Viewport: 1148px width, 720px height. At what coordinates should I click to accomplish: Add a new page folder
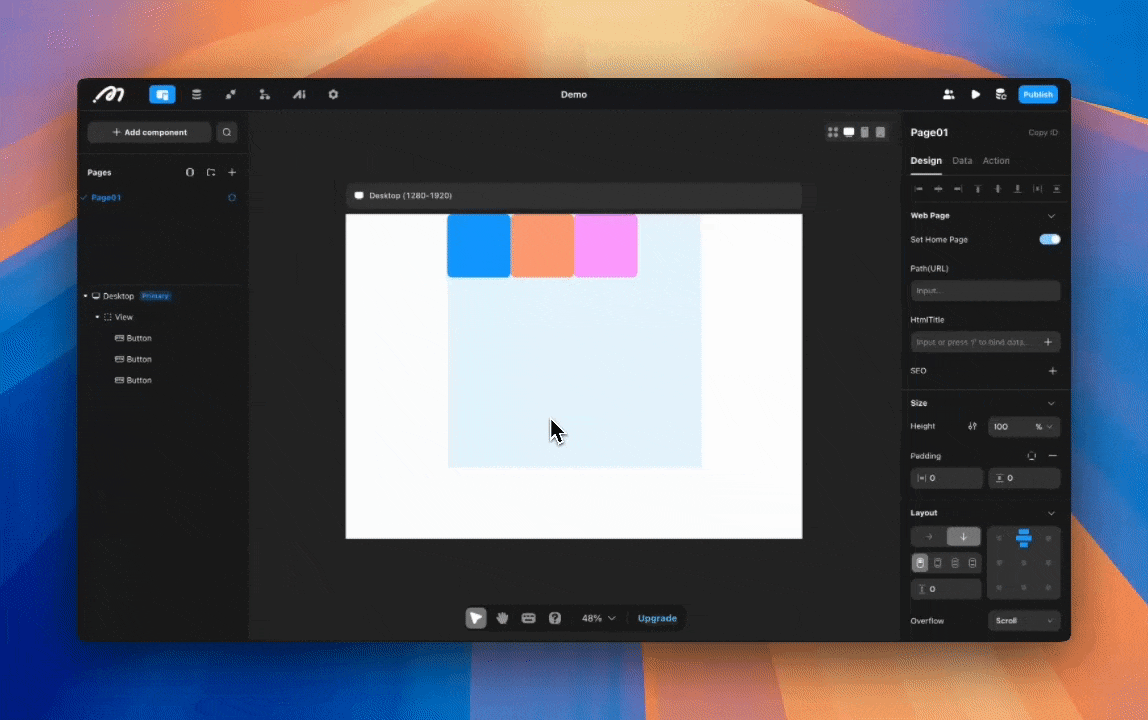pos(211,172)
